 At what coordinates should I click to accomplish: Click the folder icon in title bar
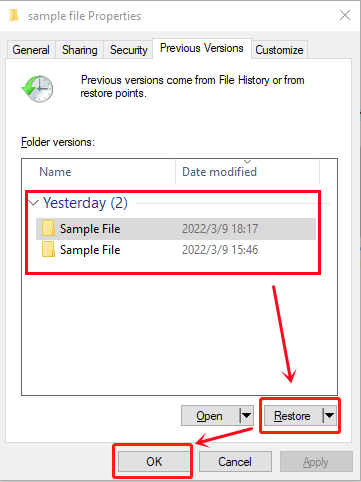pyautogui.click(x=14, y=16)
